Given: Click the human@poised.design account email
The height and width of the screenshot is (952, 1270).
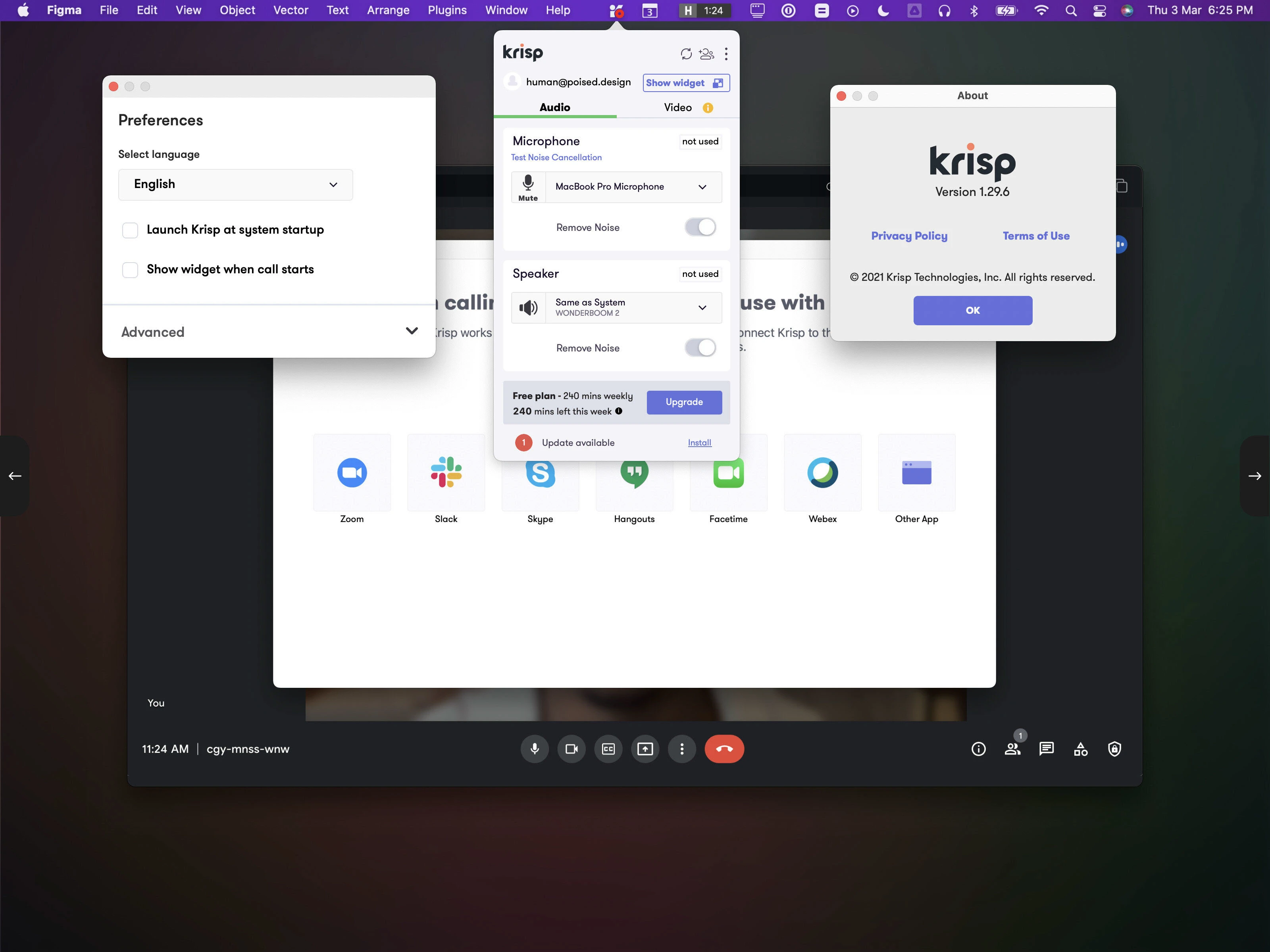Looking at the screenshot, I should coord(578,82).
